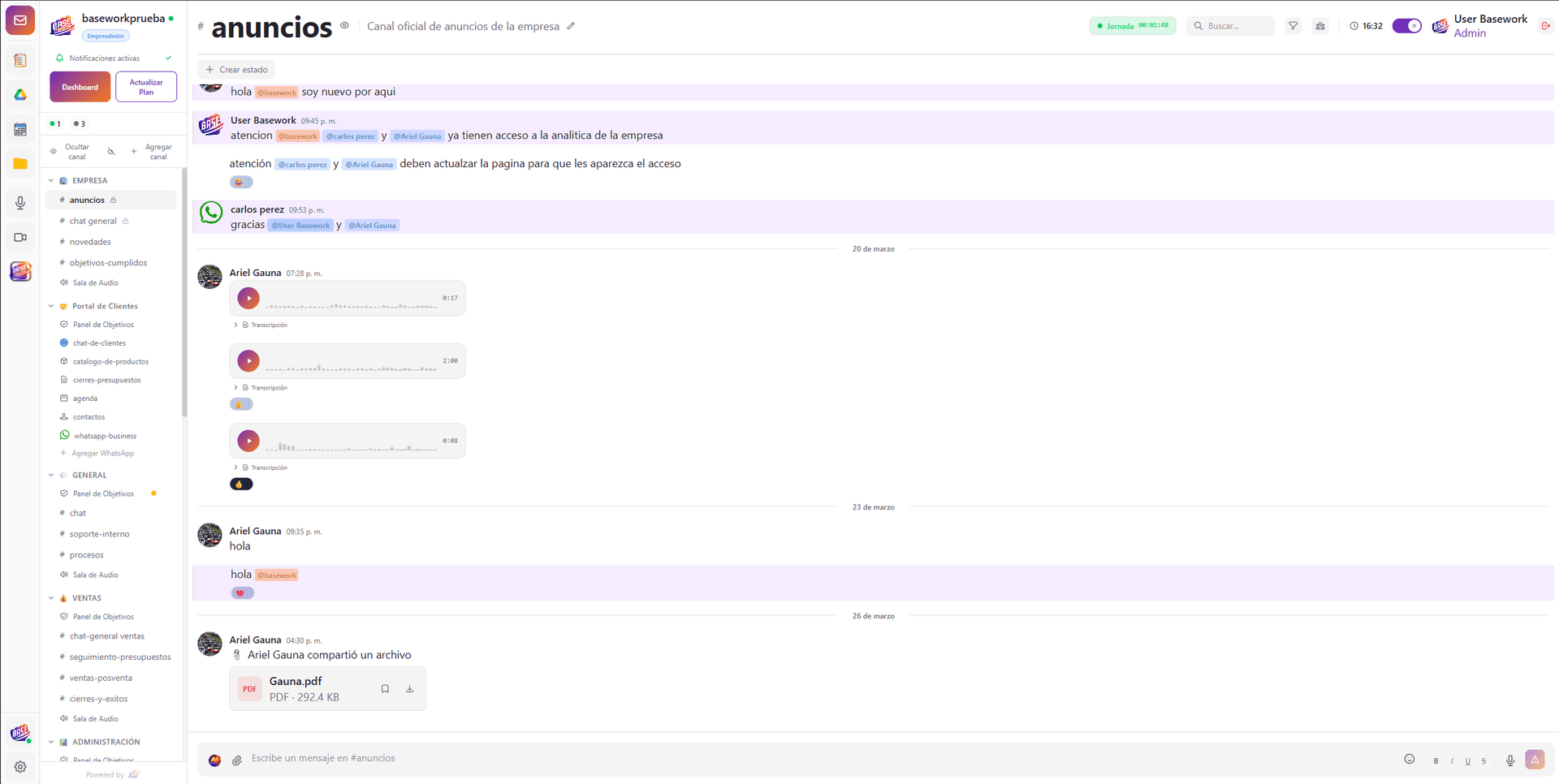Toggle the channel visibility eye next to anuncios
Screen dimensions: 1559x784
coord(344,25)
